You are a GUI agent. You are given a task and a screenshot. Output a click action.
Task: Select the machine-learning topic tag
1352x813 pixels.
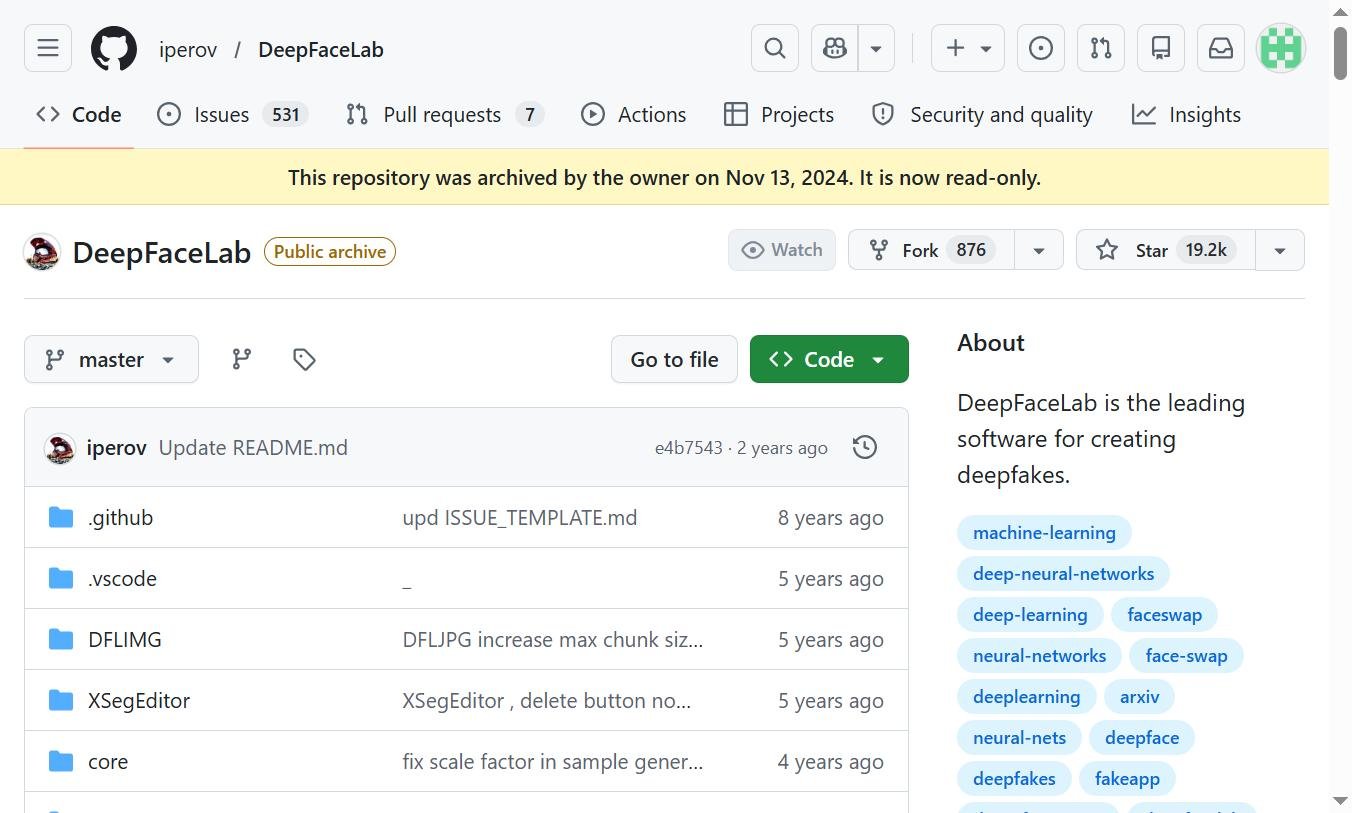1044,533
